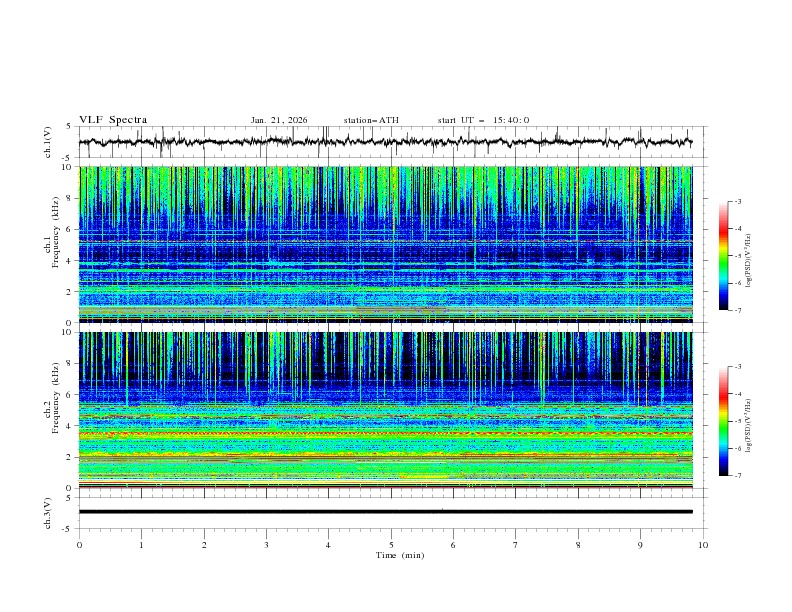Select the station=ATH label
The image size is (792, 612).
click(x=371, y=120)
